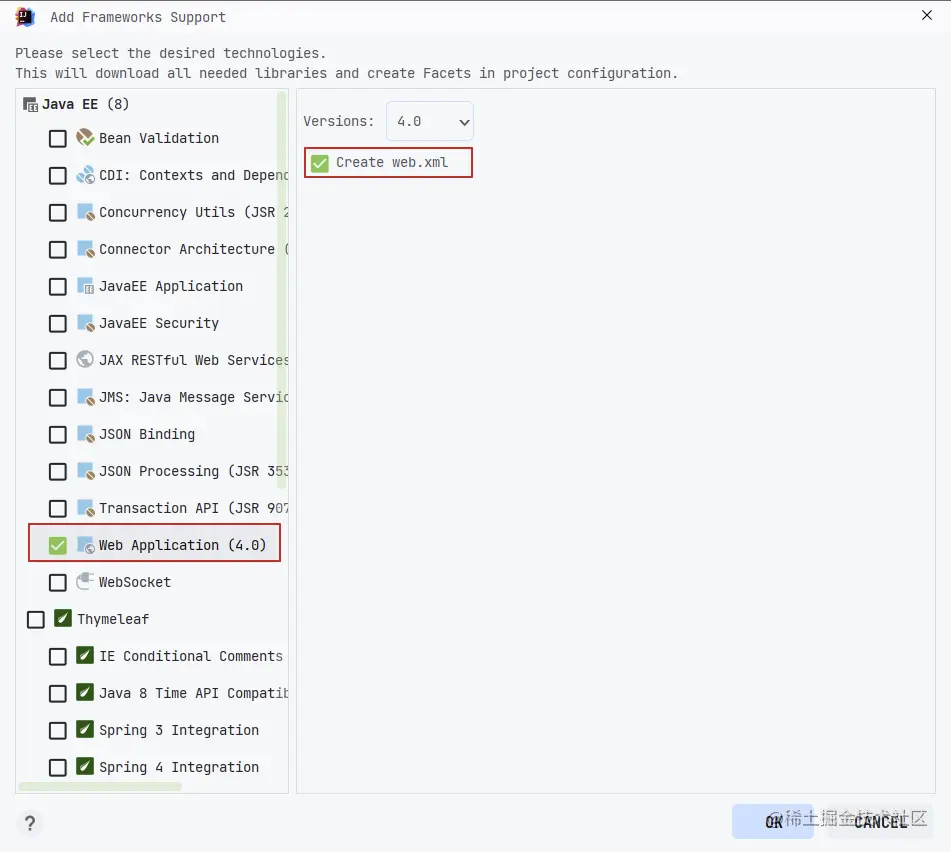Enable the JSON Processing checkbox
Image resolution: width=951 pixels, height=852 pixels.
58,472
